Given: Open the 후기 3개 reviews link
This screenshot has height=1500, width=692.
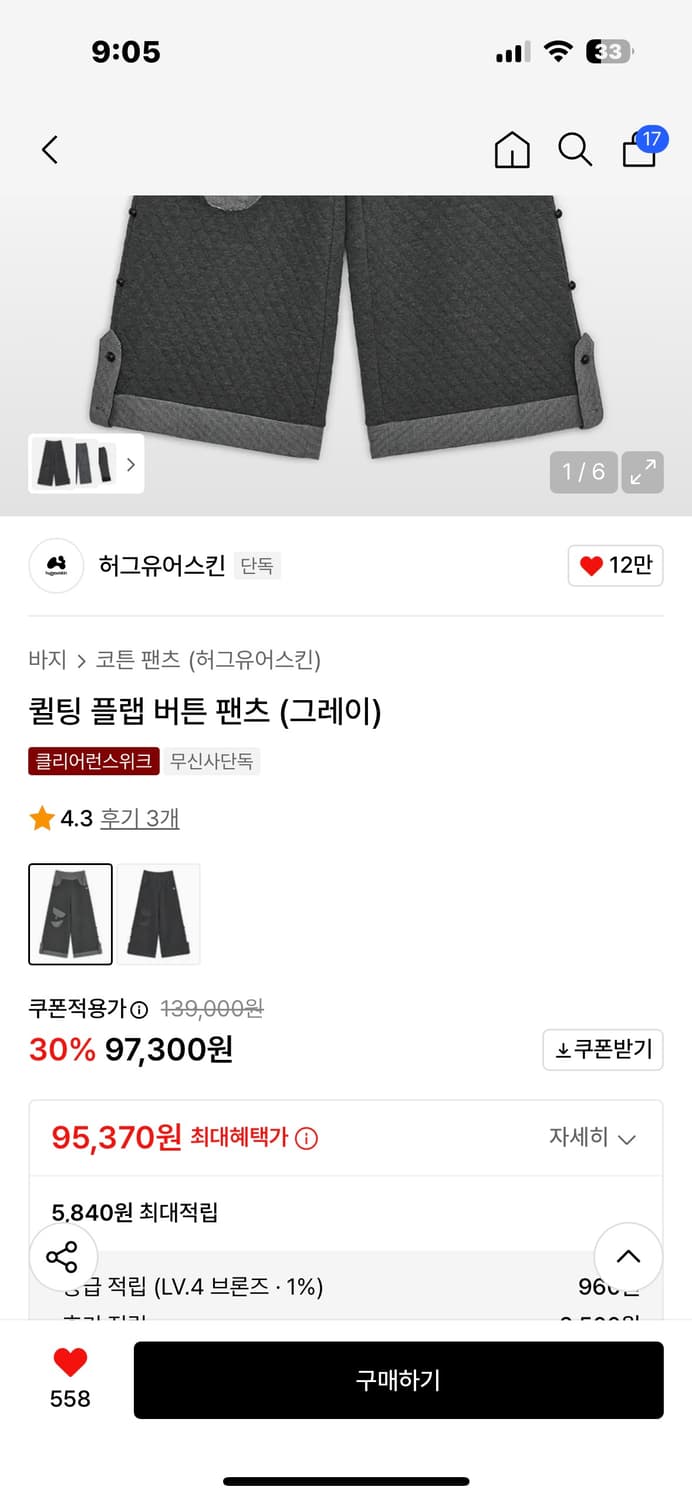Looking at the screenshot, I should [140, 818].
